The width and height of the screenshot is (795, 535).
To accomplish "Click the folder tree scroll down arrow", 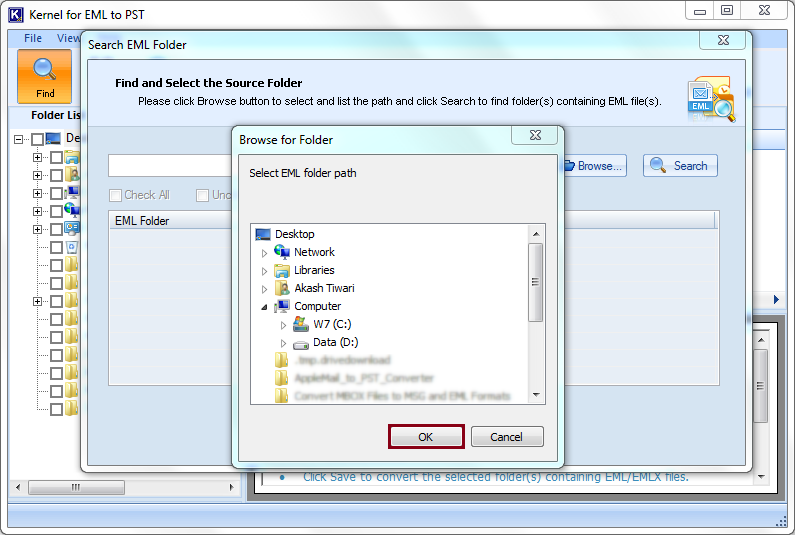I will (536, 395).
